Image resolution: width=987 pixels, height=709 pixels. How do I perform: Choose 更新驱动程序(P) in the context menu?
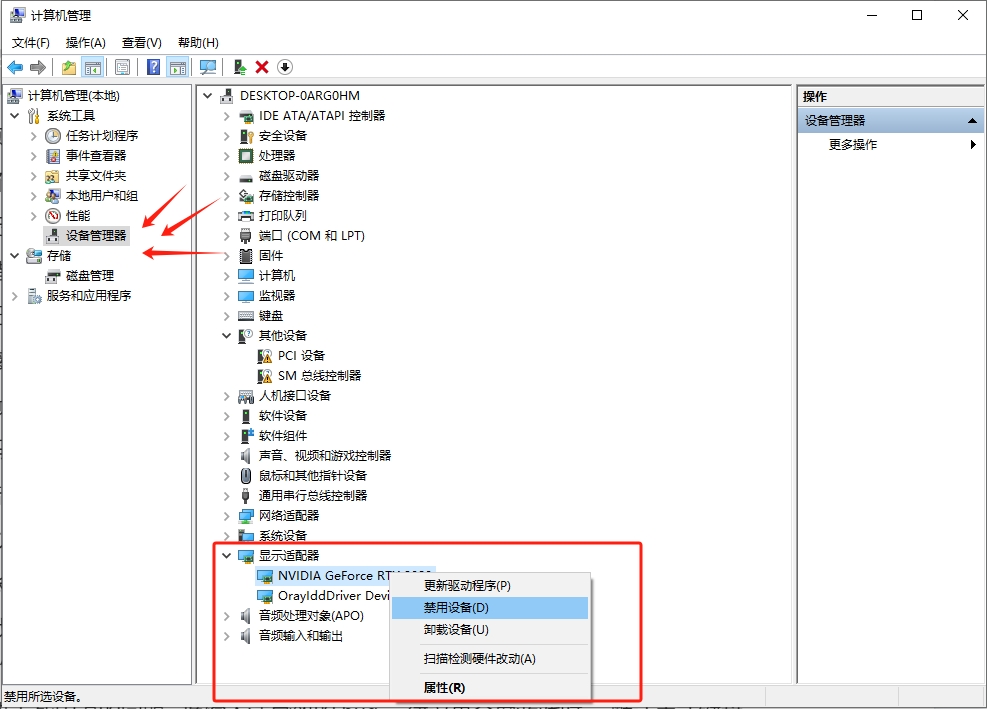[x=490, y=586]
